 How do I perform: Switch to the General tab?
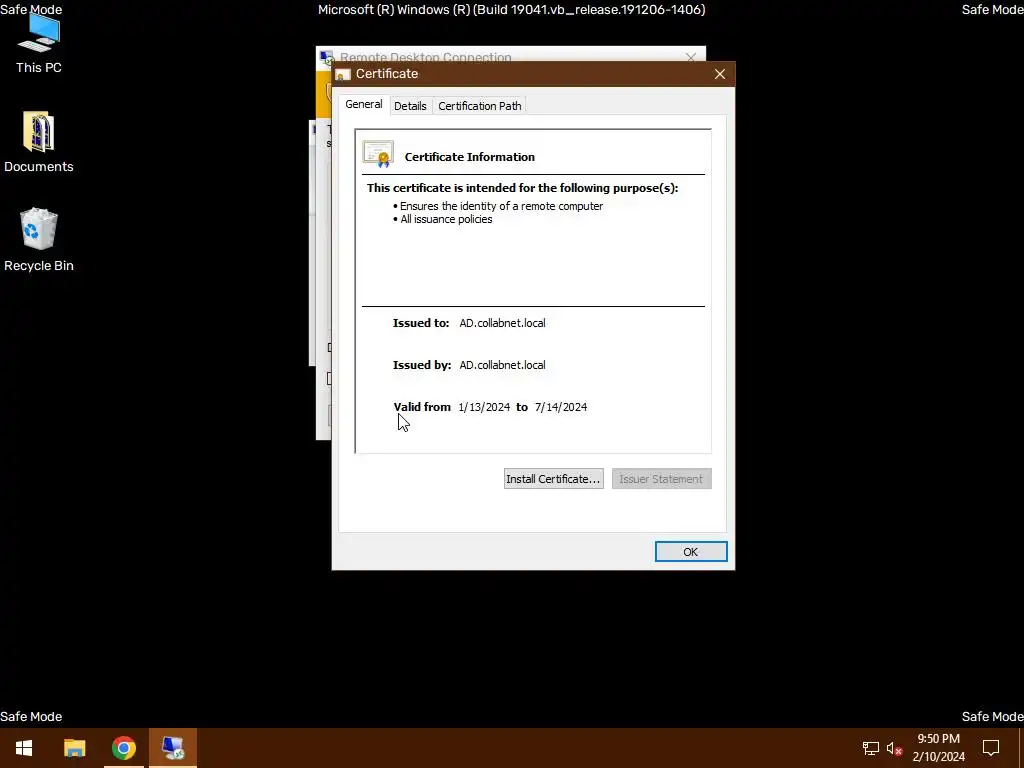click(x=364, y=104)
